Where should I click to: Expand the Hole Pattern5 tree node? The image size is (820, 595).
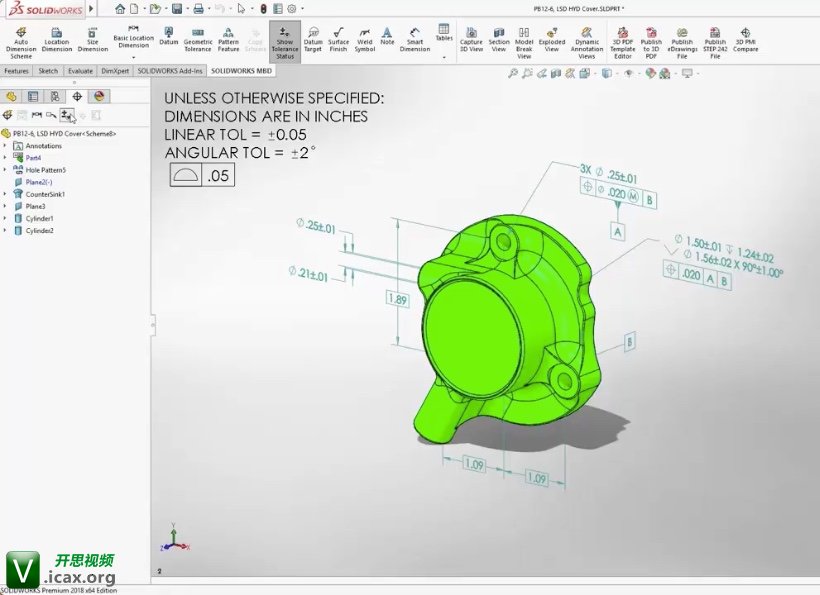coord(5,170)
